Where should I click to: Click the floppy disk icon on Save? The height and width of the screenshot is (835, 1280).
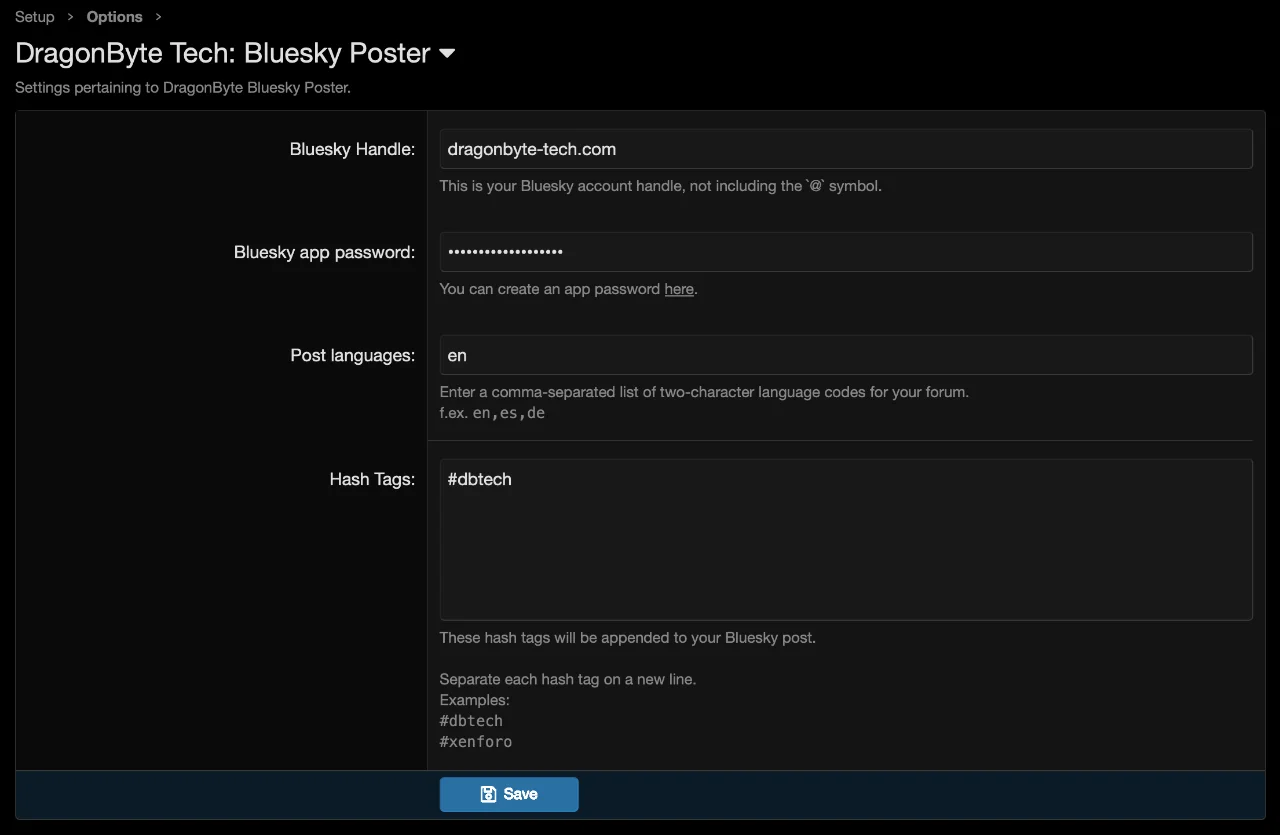(489, 794)
